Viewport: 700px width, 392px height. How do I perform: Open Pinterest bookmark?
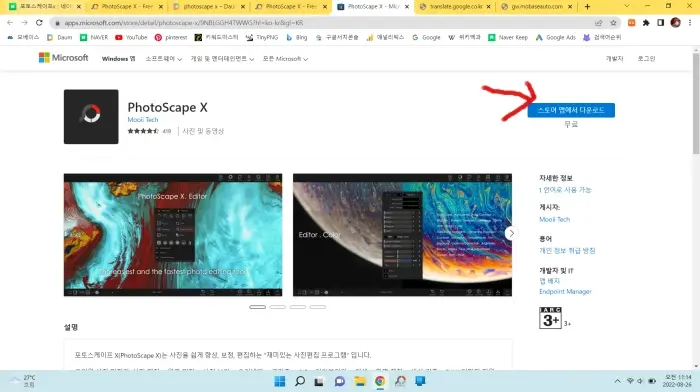coord(171,38)
